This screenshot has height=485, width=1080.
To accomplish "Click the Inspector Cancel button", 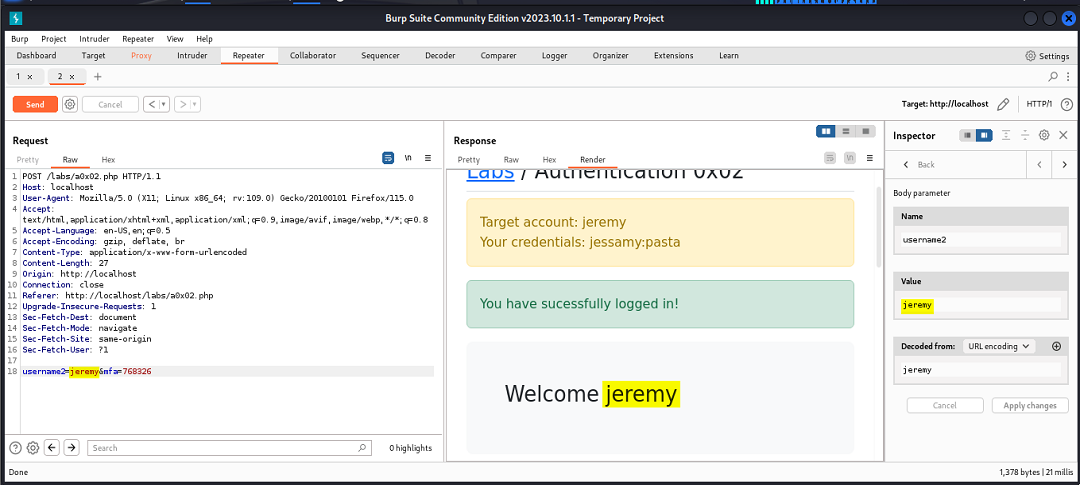I will pos(944,405).
